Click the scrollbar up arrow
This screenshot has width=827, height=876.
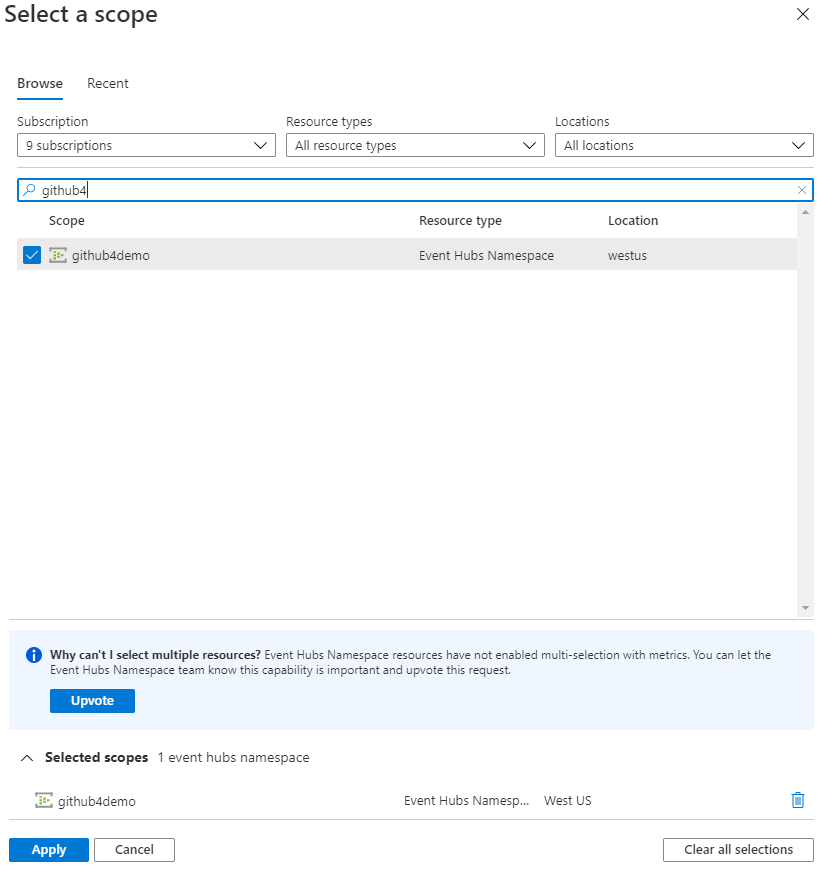(x=805, y=212)
